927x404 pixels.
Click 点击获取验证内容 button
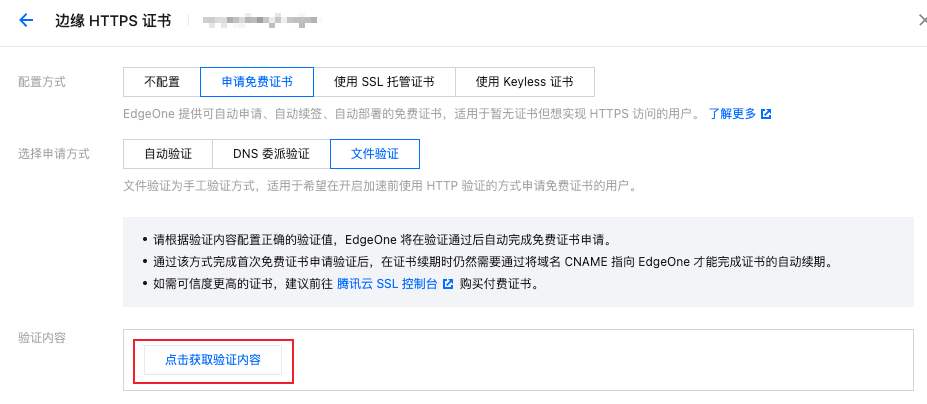click(213, 360)
